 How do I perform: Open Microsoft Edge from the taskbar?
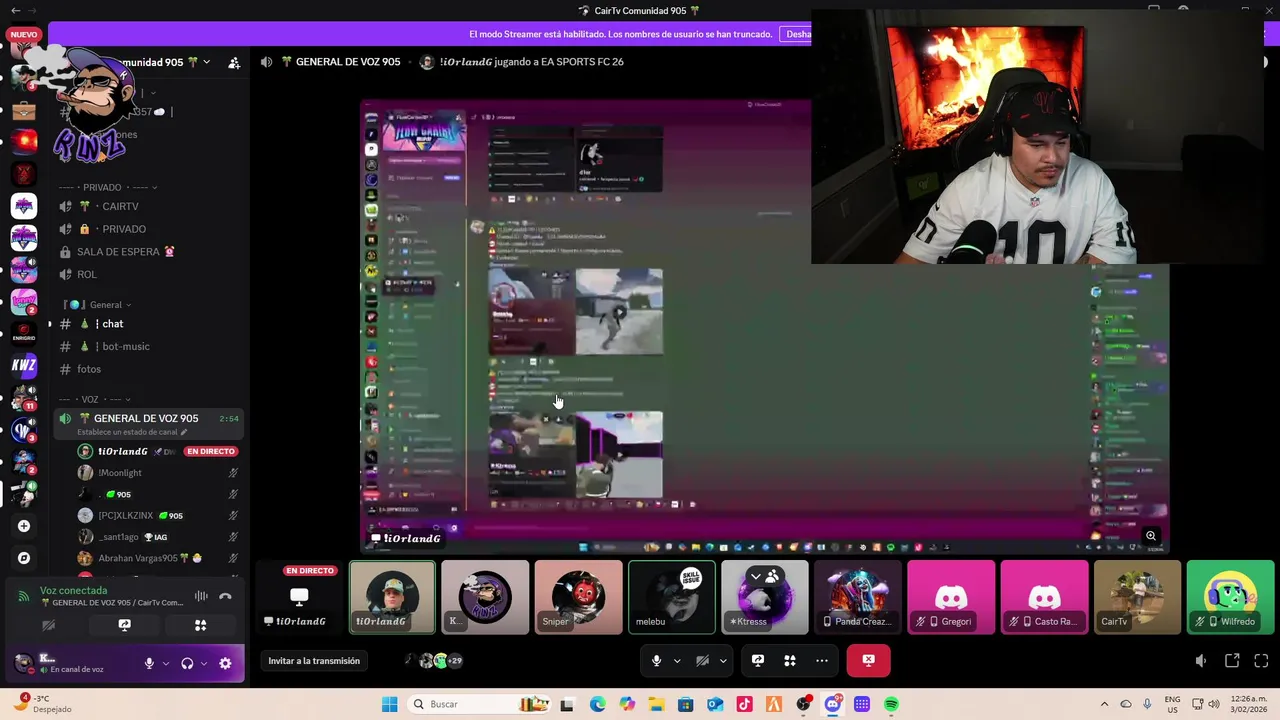[597, 704]
